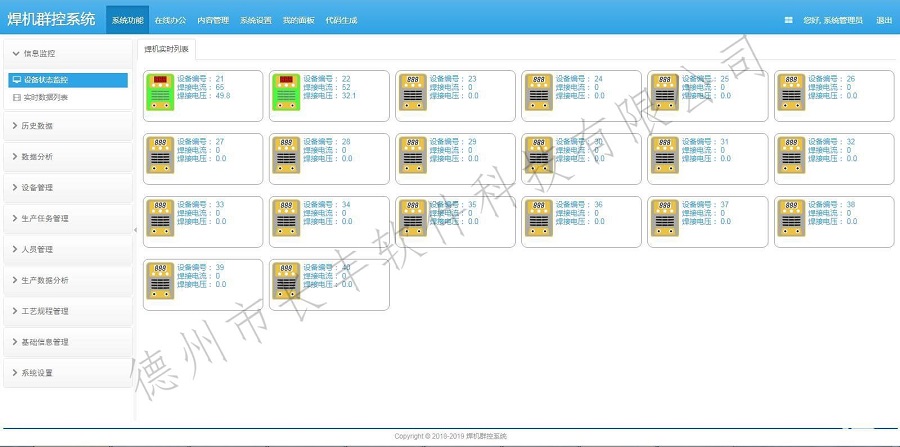This screenshot has height=447, width=900.
Task: Expand the 设备管理 sidebar section
Action: coord(66,187)
